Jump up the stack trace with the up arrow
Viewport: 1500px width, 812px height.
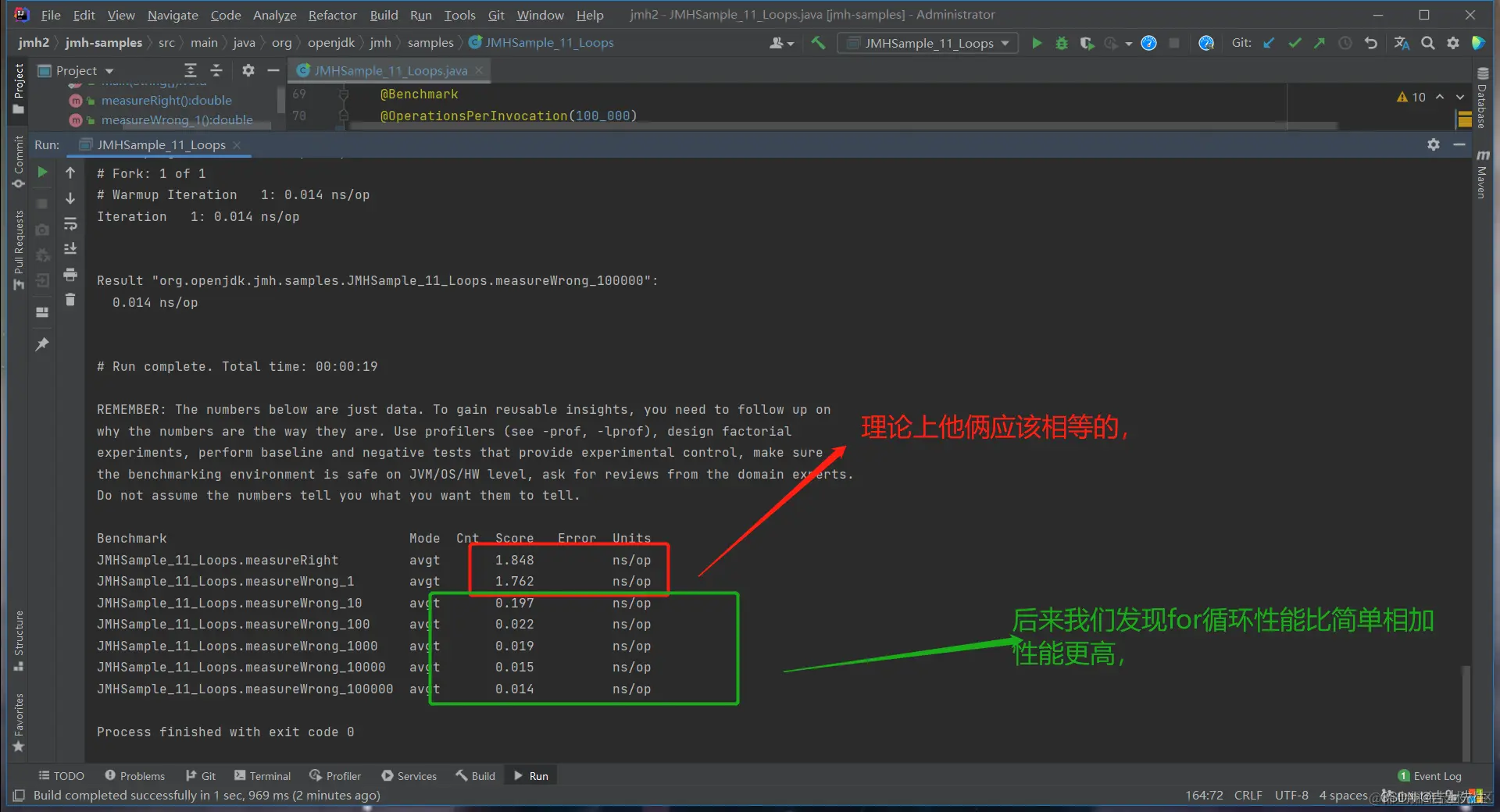(x=70, y=173)
